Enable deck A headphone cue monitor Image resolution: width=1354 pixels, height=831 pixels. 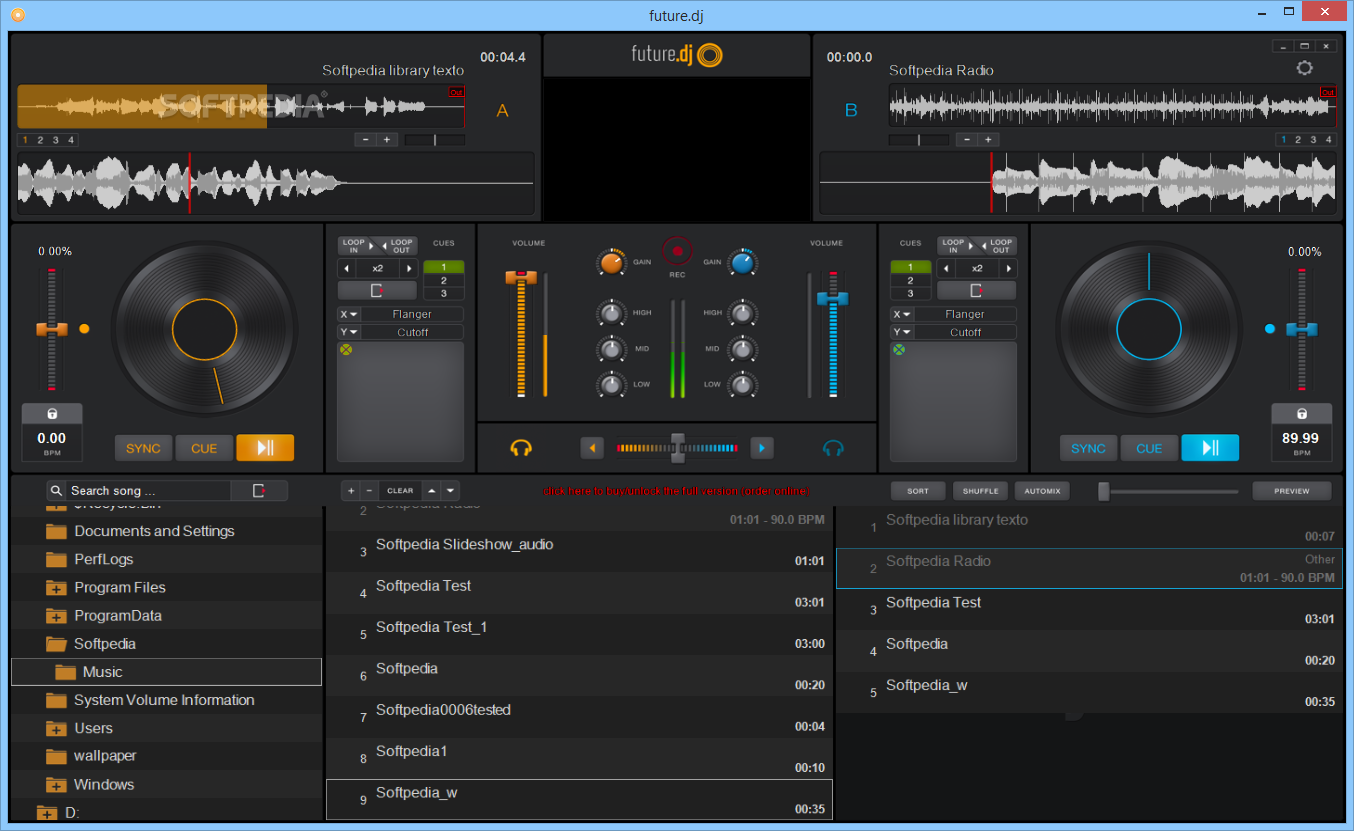point(520,448)
